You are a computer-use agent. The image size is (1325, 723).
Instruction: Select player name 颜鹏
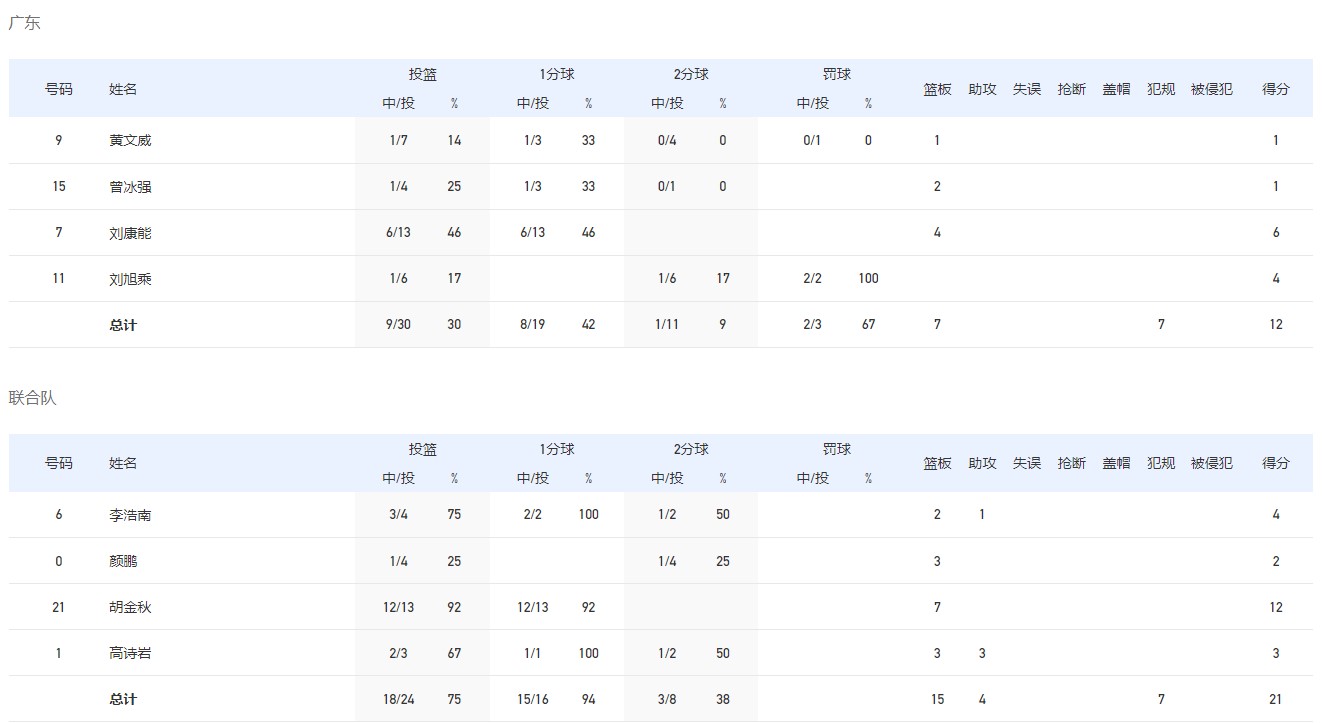click(123, 561)
